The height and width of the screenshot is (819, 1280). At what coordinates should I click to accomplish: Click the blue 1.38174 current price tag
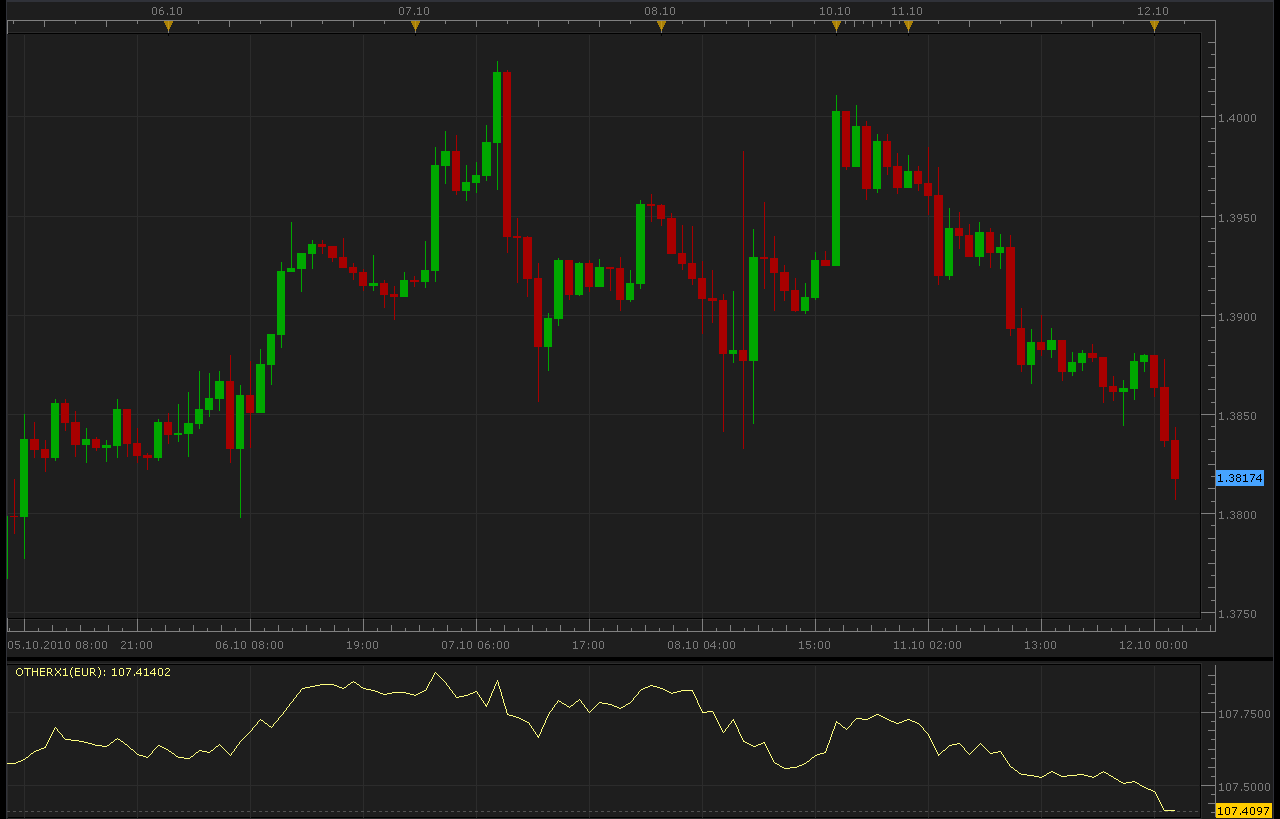1240,479
